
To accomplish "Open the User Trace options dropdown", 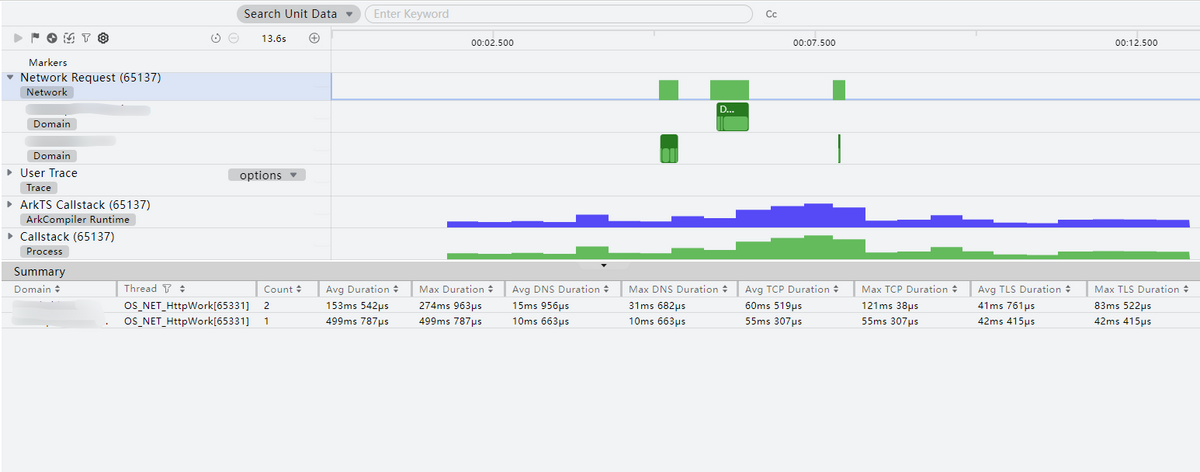I will tap(266, 175).
